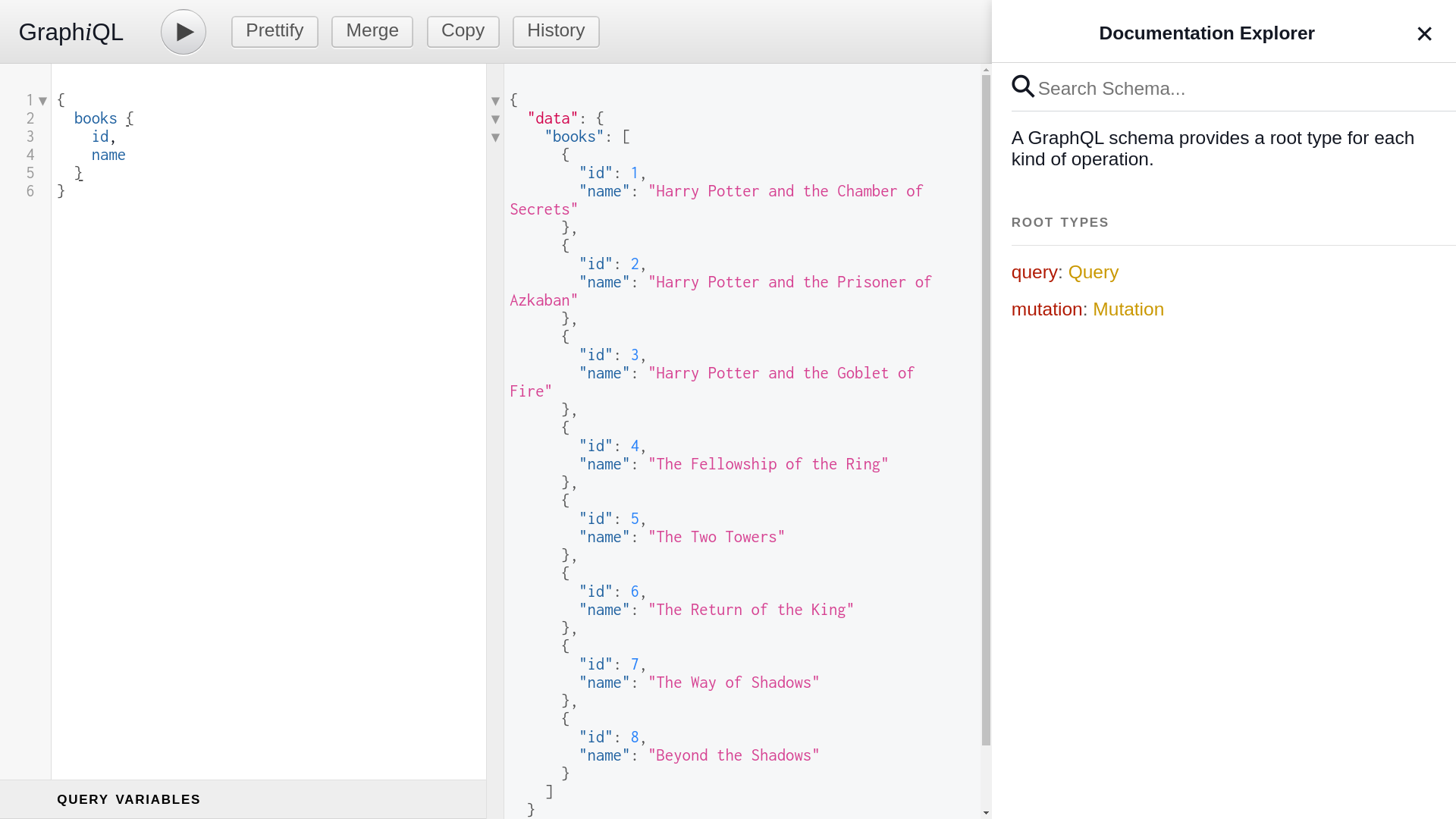This screenshot has width=1456, height=819.
Task: Click the Copy button
Action: click(x=463, y=31)
